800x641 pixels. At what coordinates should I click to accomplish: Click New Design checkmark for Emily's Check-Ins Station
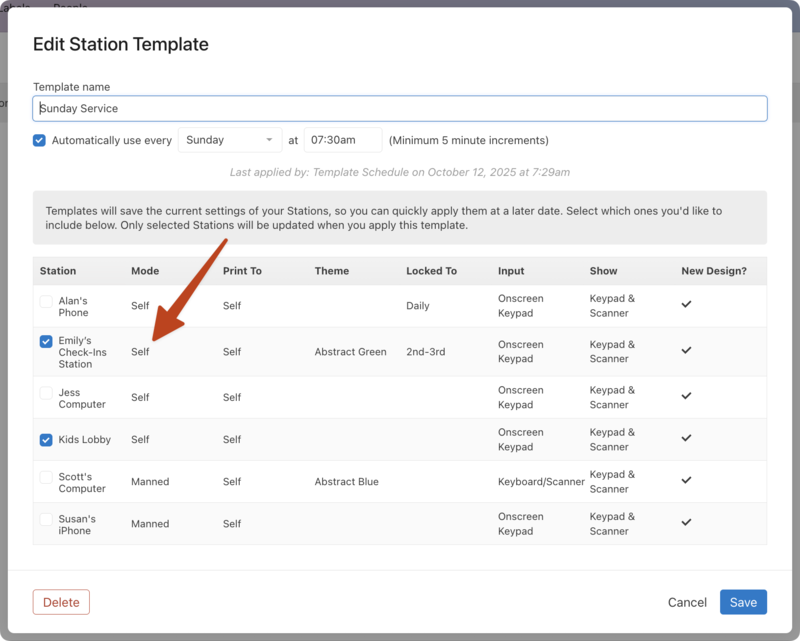pos(686,350)
